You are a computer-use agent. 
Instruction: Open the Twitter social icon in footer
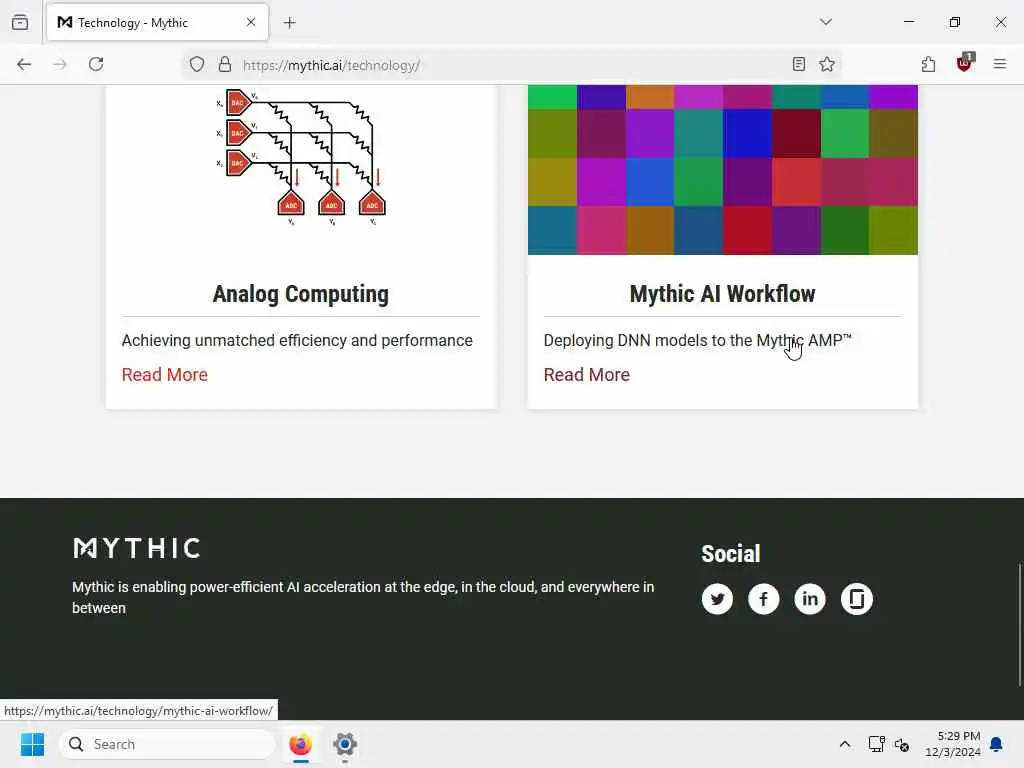click(717, 599)
